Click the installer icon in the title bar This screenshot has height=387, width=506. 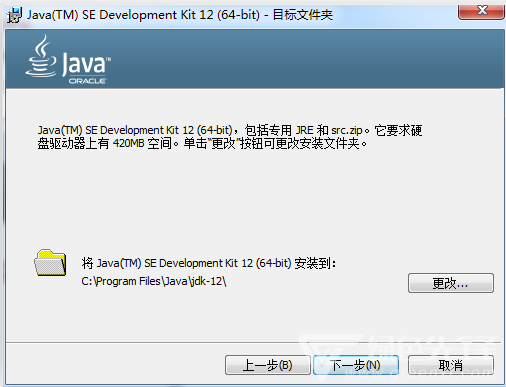tap(14, 15)
